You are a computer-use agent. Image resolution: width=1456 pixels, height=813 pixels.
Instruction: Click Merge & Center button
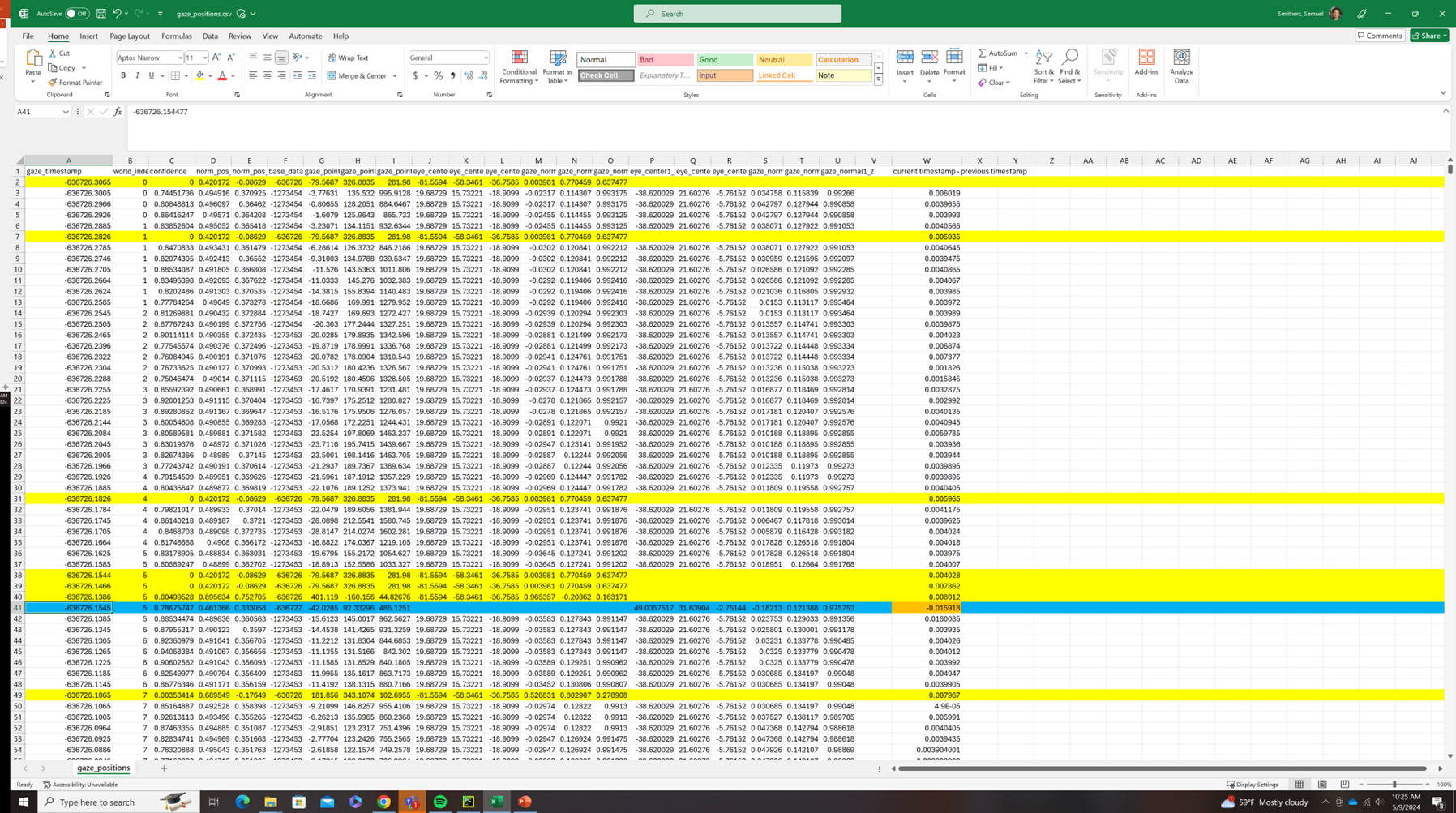tap(357, 75)
